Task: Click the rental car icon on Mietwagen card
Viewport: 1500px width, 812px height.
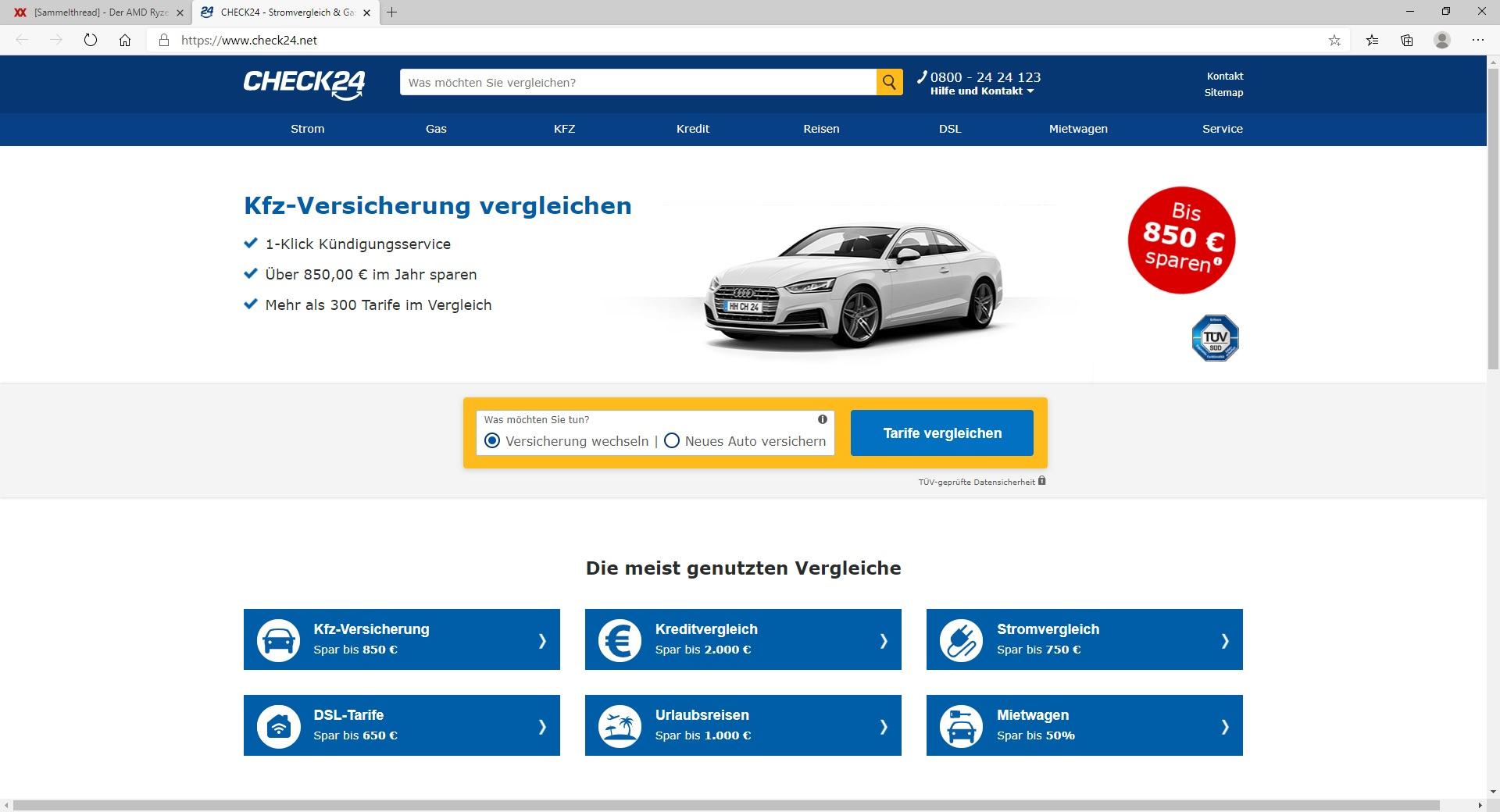Action: tap(961, 726)
